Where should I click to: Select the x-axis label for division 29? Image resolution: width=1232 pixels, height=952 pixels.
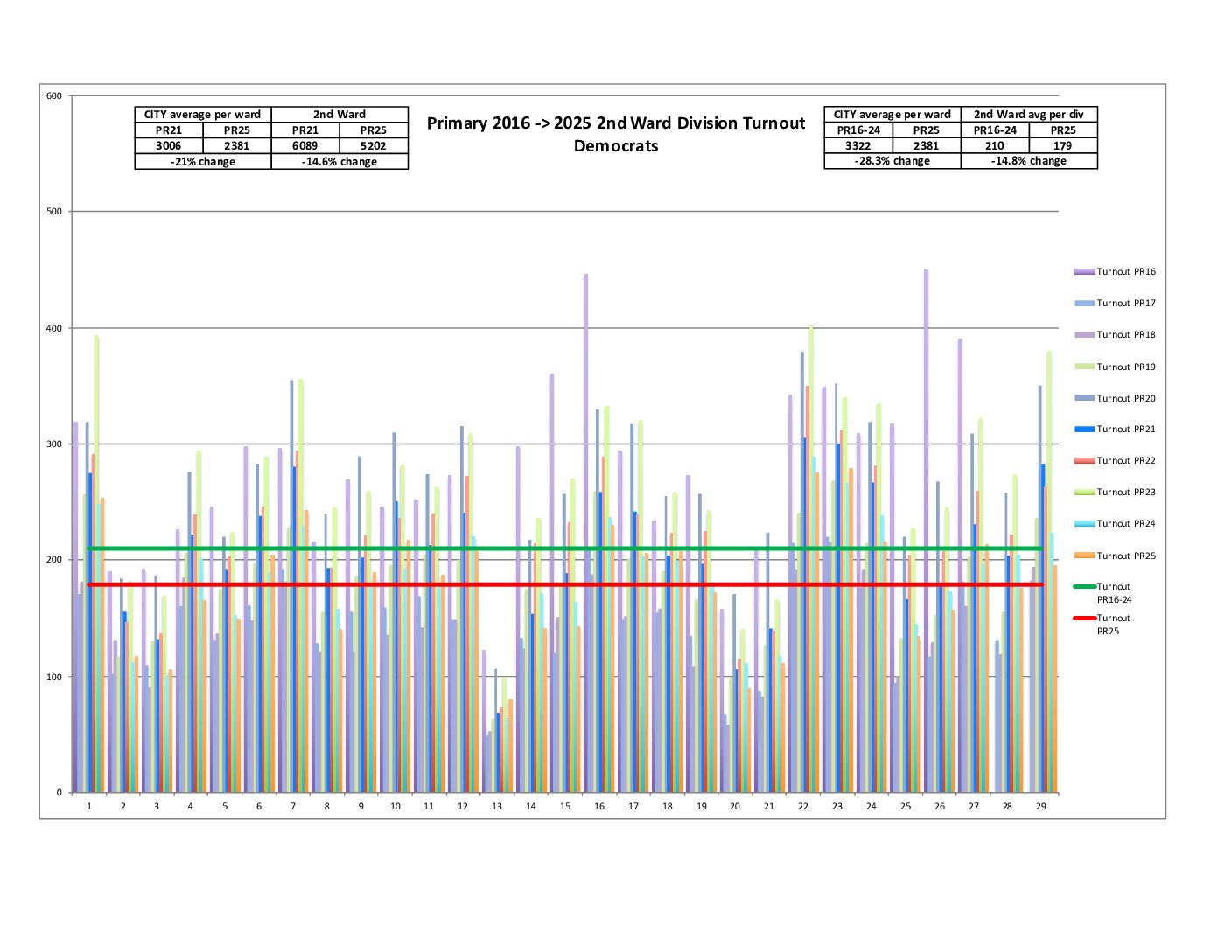click(x=1040, y=806)
